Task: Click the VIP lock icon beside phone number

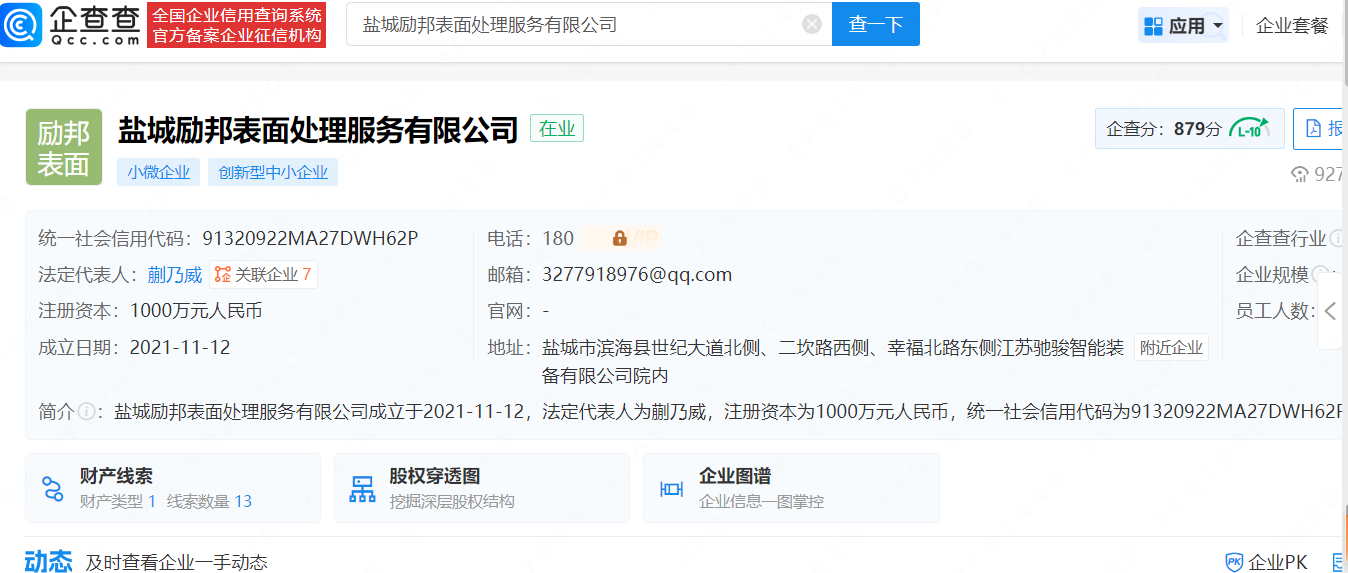Action: (x=620, y=239)
